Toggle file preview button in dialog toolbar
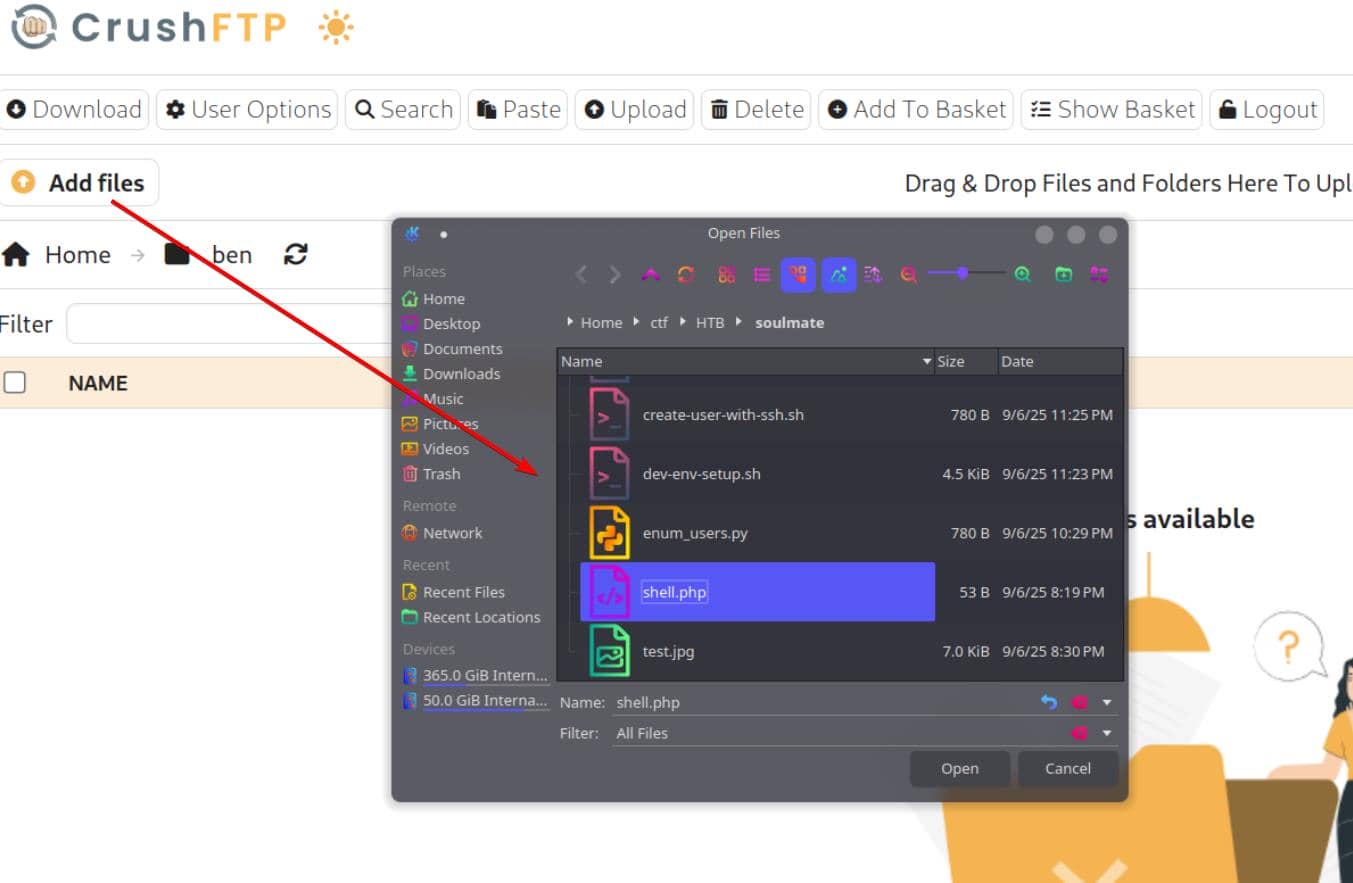Screen dimensions: 1353x883 click(839, 274)
